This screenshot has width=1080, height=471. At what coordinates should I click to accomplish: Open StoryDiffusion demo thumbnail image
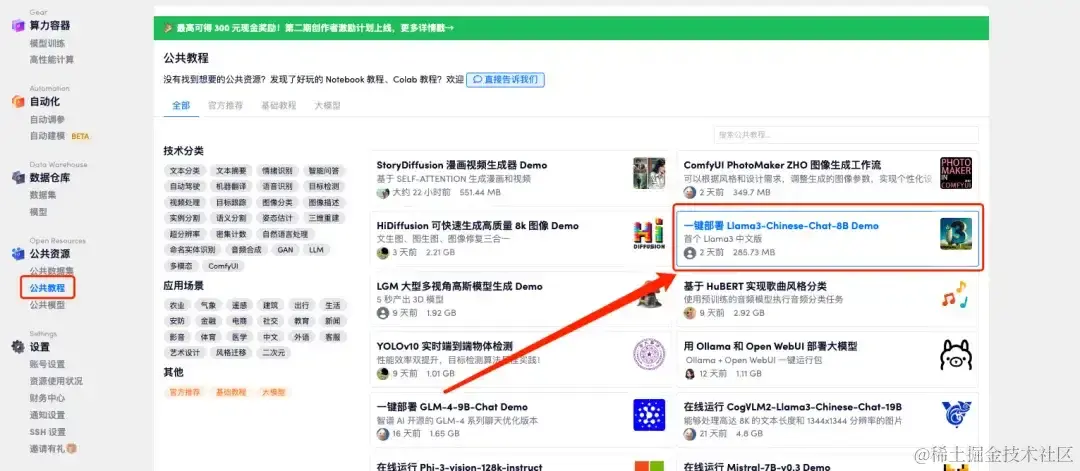coord(650,173)
